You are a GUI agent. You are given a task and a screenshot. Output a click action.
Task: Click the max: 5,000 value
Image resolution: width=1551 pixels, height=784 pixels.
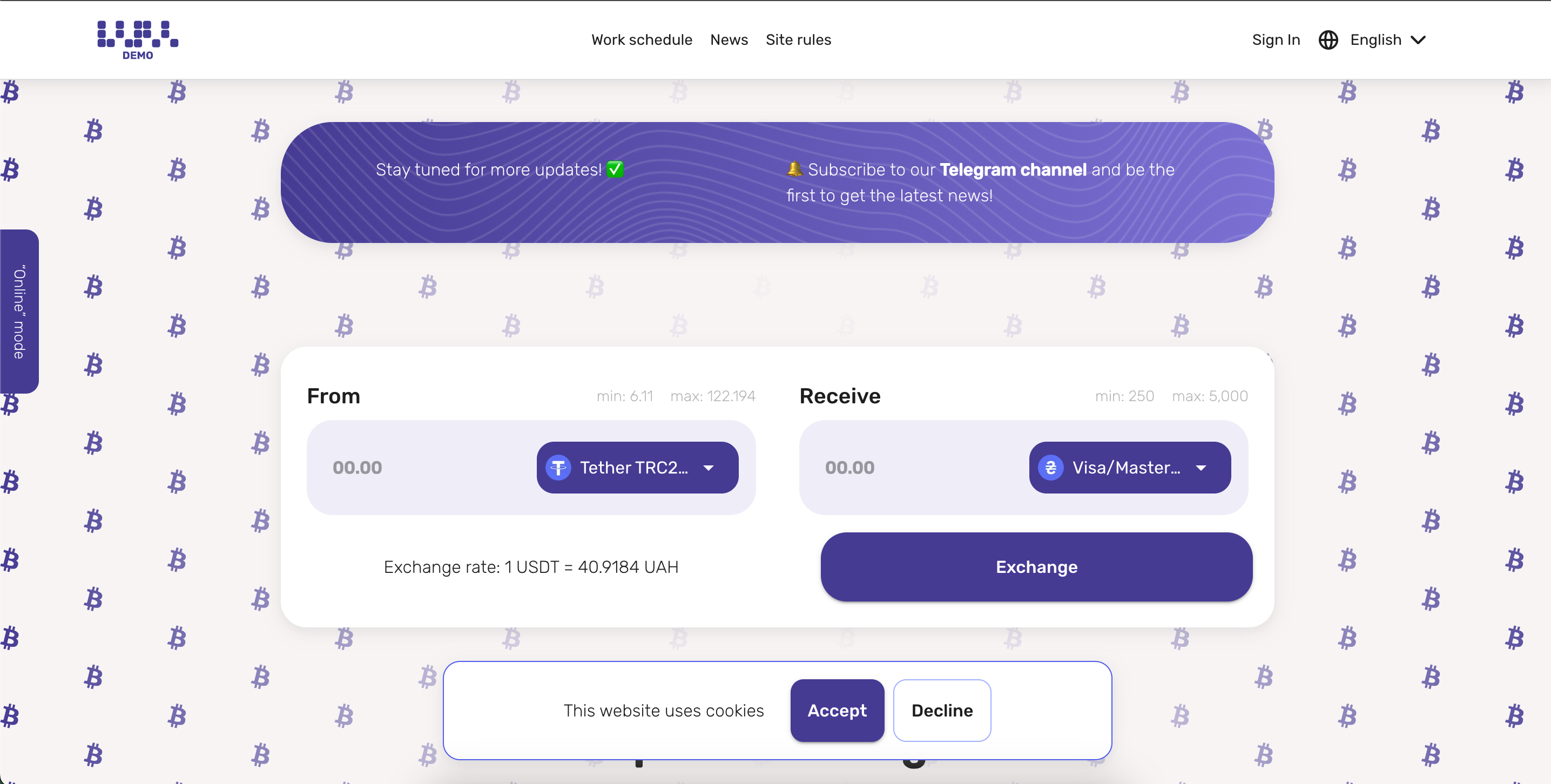pyautogui.click(x=1210, y=396)
